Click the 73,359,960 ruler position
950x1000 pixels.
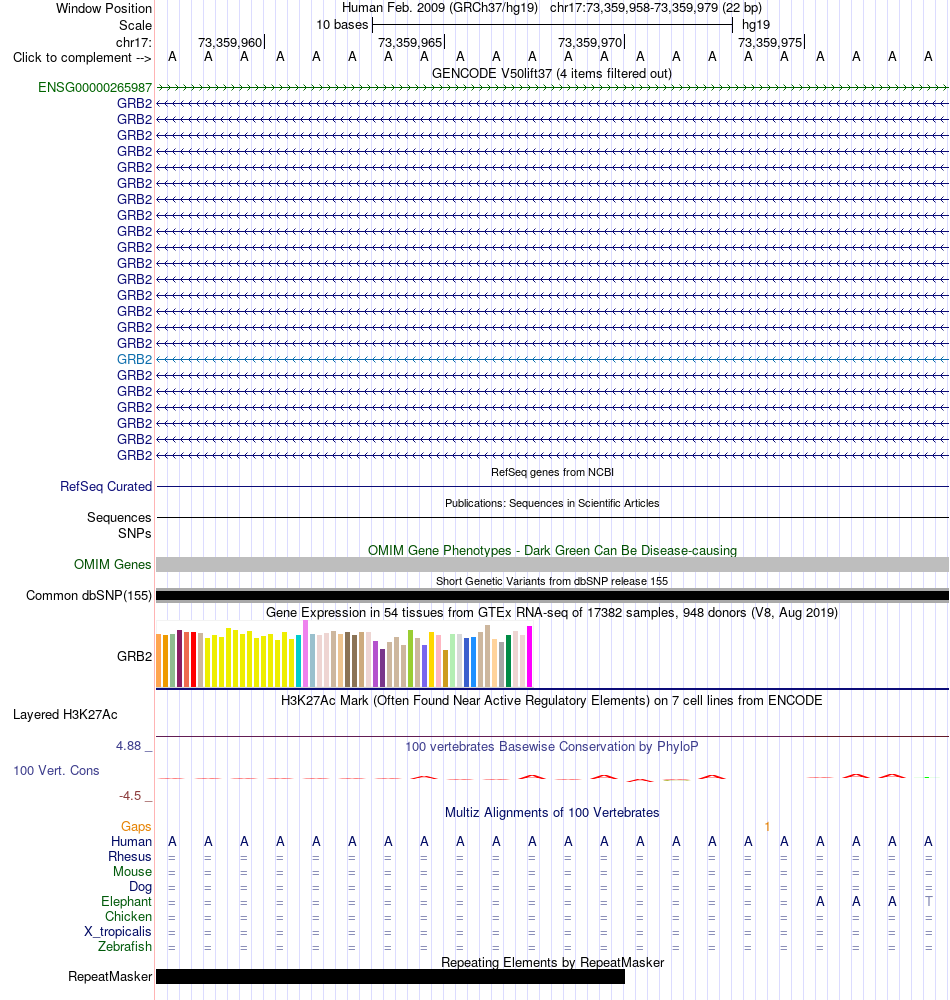point(230,42)
